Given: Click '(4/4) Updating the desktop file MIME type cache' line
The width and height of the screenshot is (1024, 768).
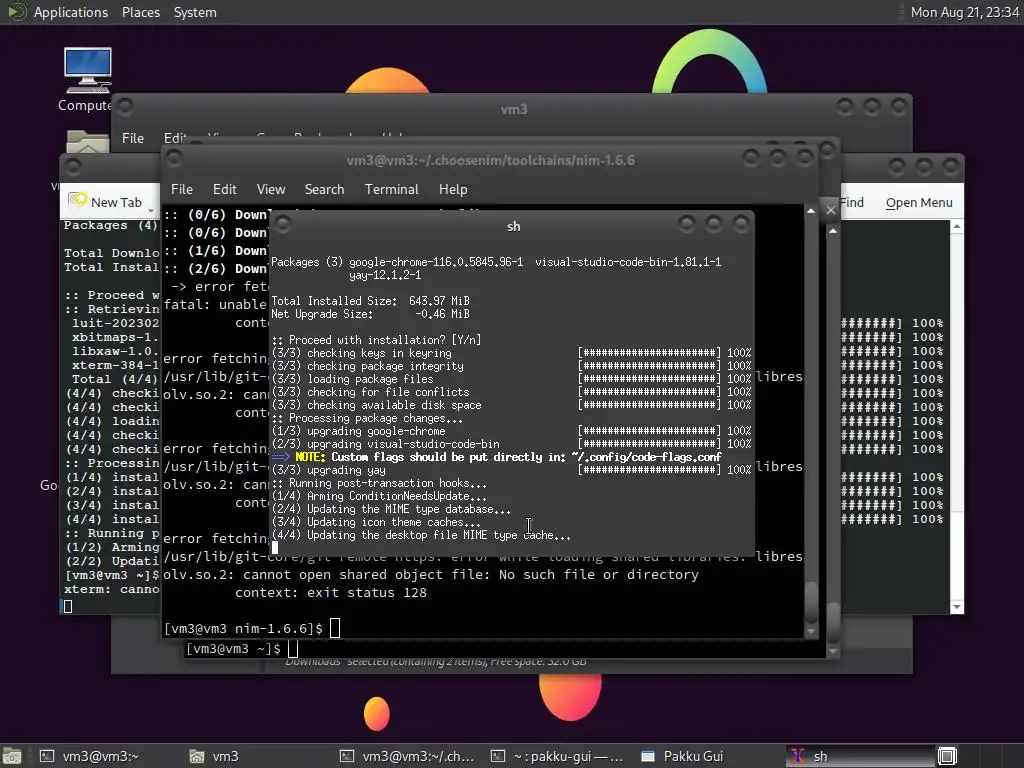Looking at the screenshot, I should (421, 536).
